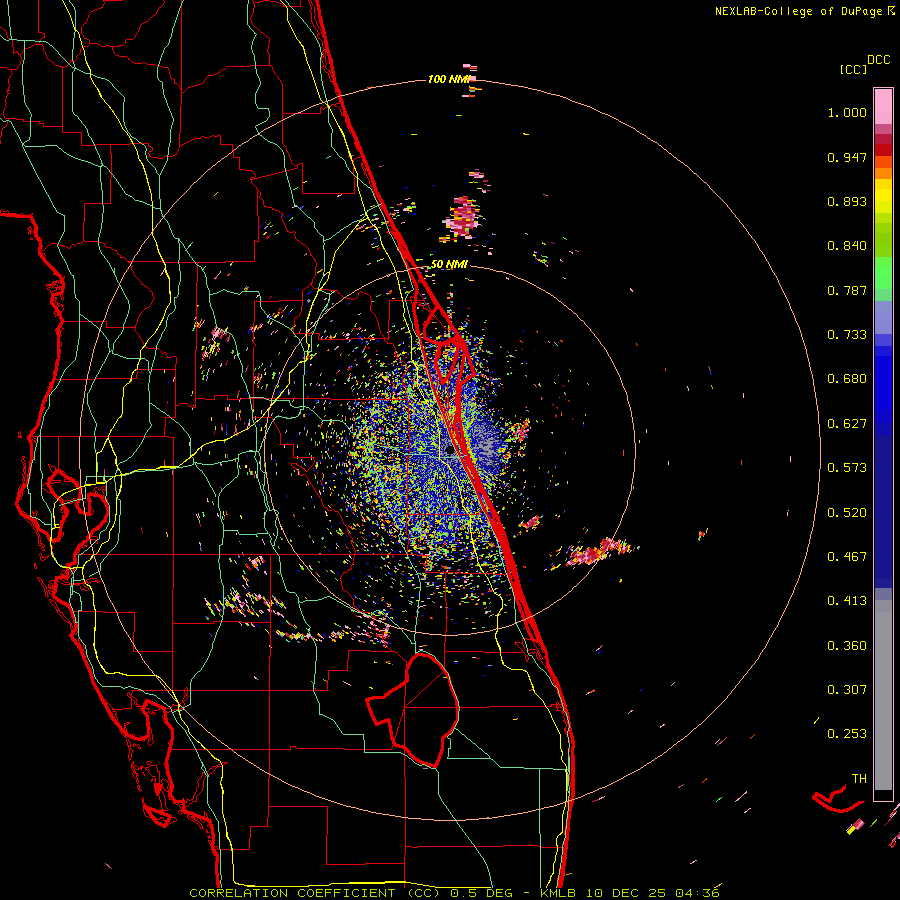
Task: Click the large pink echo north of 50 NMI
Action: coord(462,218)
